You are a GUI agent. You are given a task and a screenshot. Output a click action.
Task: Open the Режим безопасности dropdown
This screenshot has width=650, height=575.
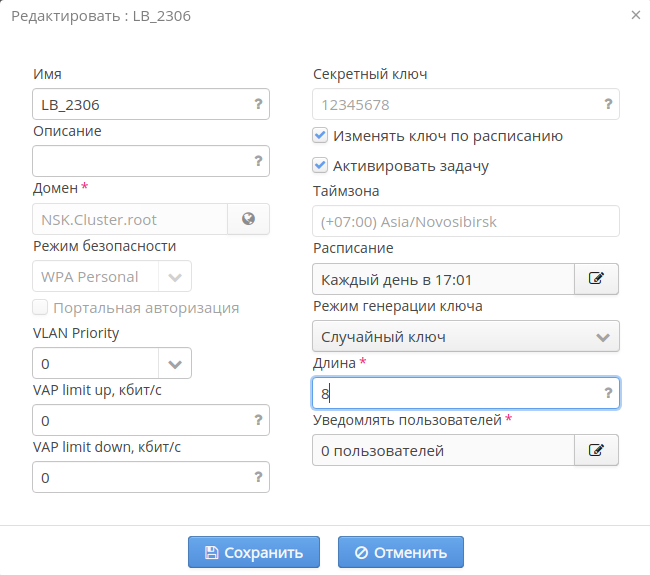coord(175,277)
